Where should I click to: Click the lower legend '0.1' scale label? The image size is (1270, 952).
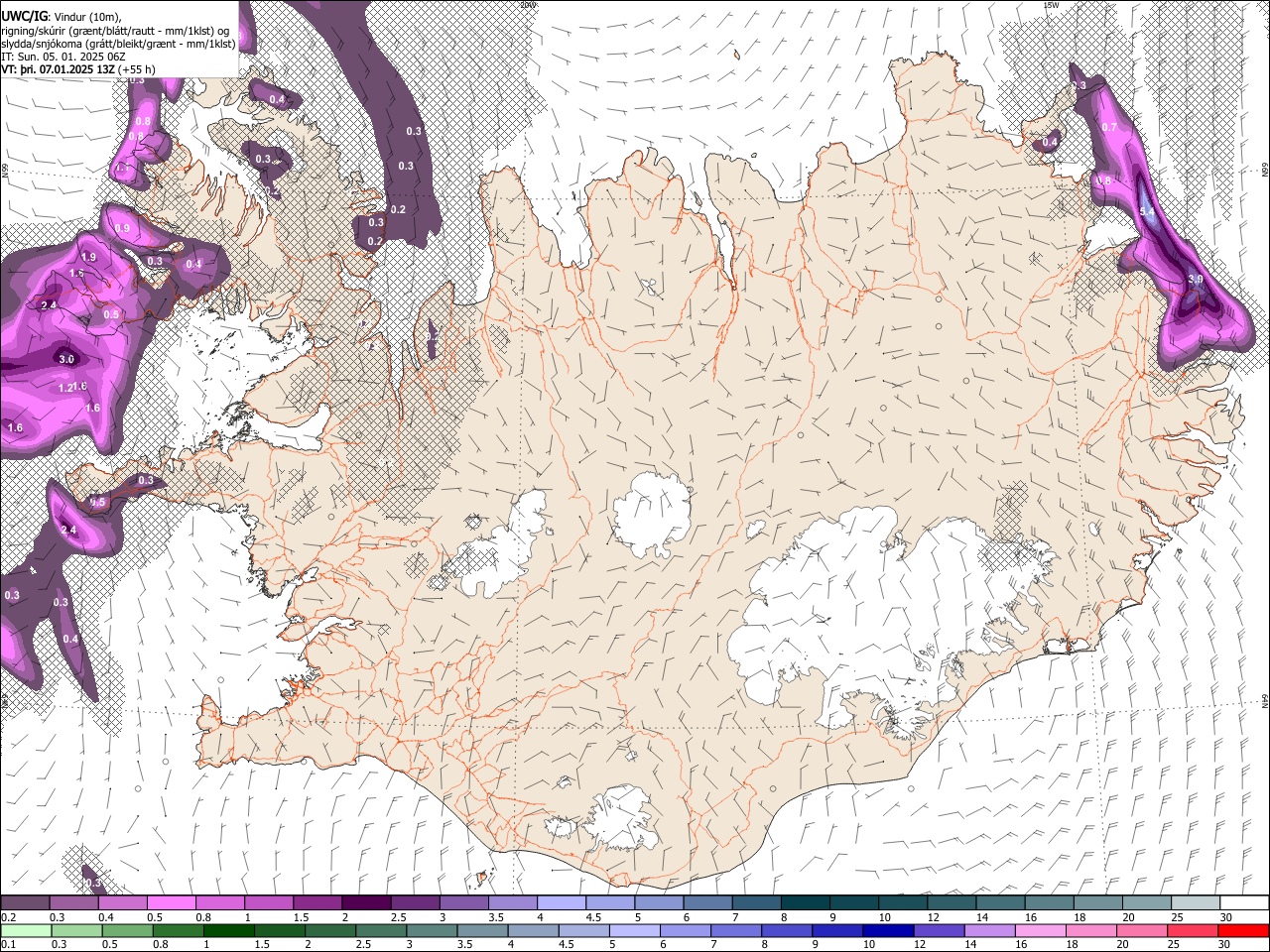click(x=8, y=944)
